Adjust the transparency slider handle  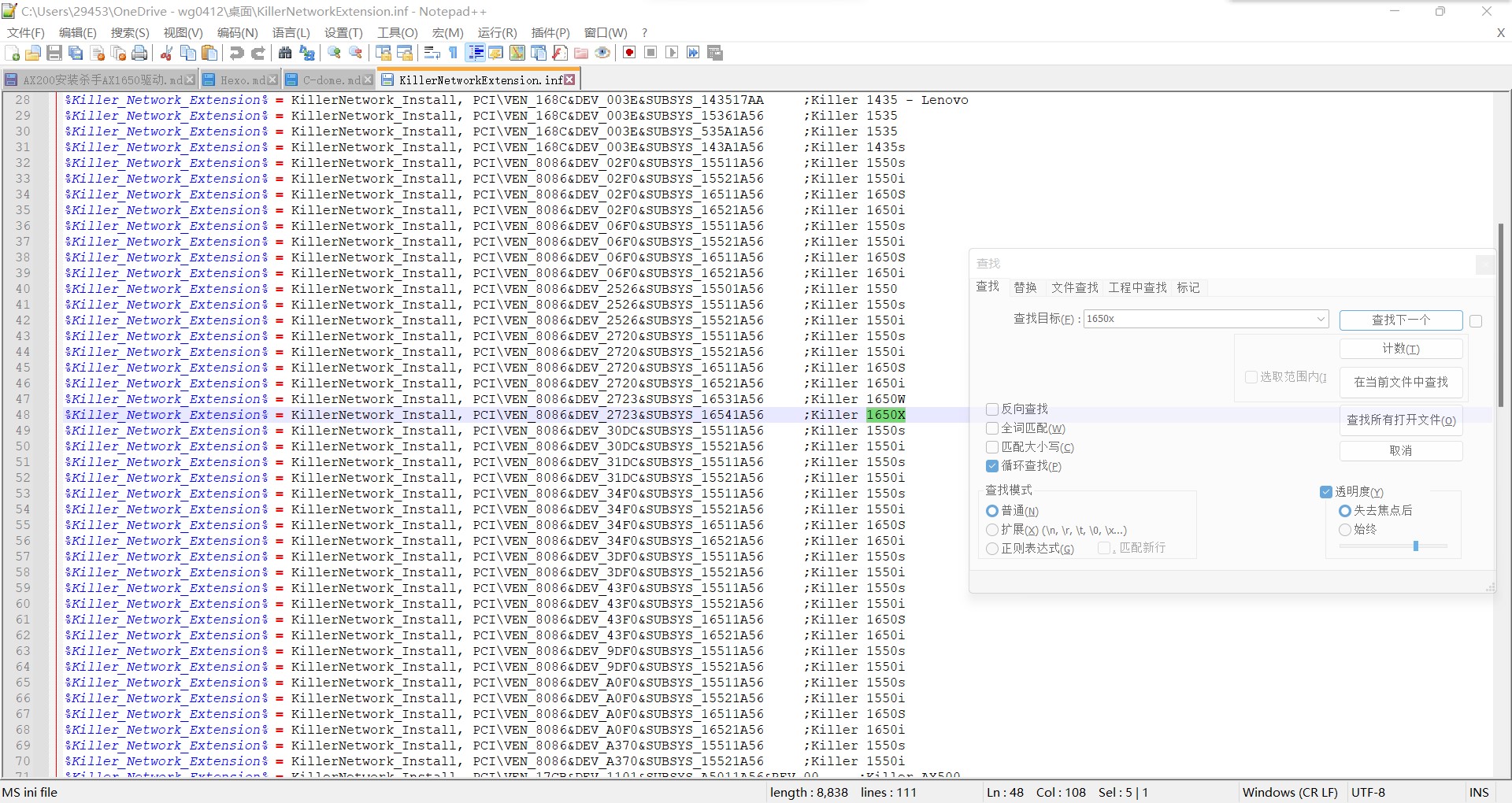pos(1415,546)
